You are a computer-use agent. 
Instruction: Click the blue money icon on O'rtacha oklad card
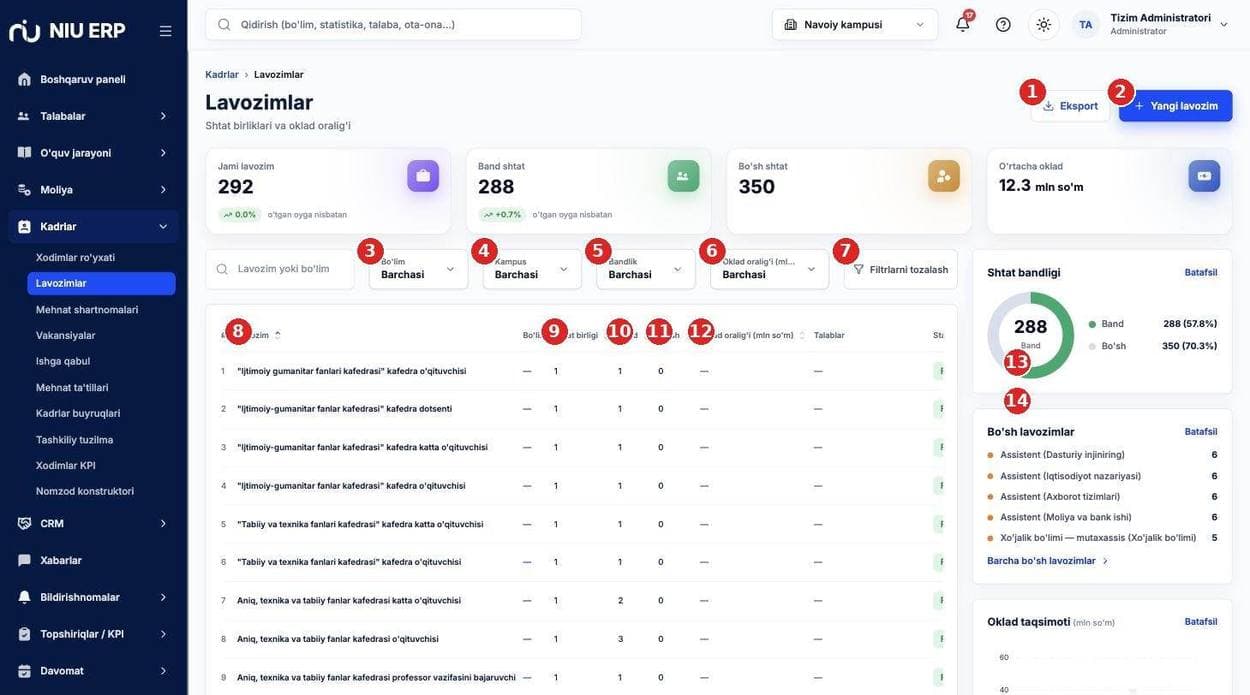pos(1204,176)
